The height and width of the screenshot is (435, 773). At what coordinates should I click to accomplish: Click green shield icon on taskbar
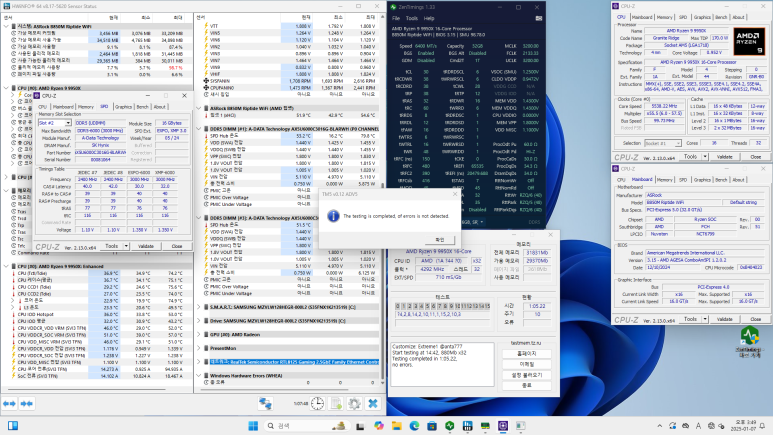tap(450, 426)
